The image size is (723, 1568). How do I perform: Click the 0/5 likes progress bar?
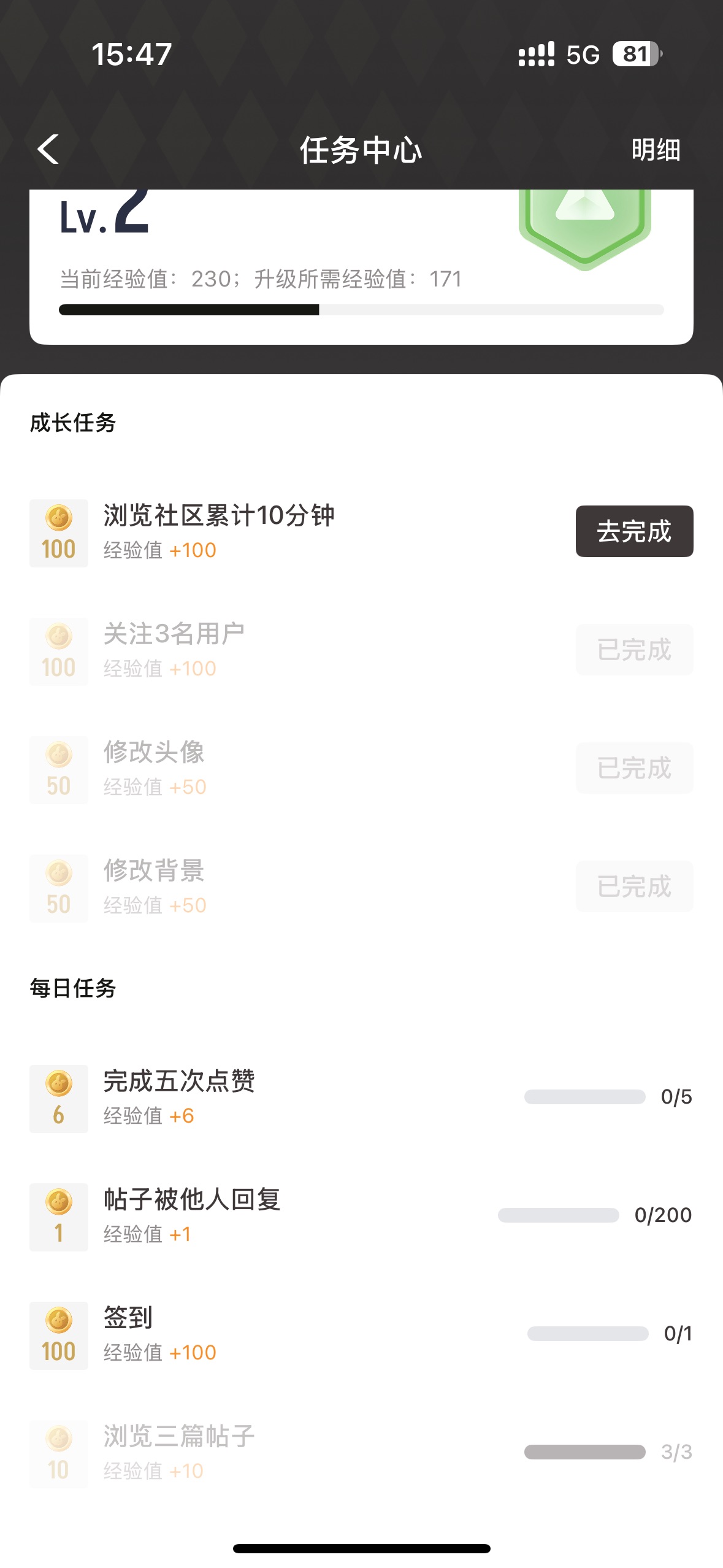(584, 1097)
